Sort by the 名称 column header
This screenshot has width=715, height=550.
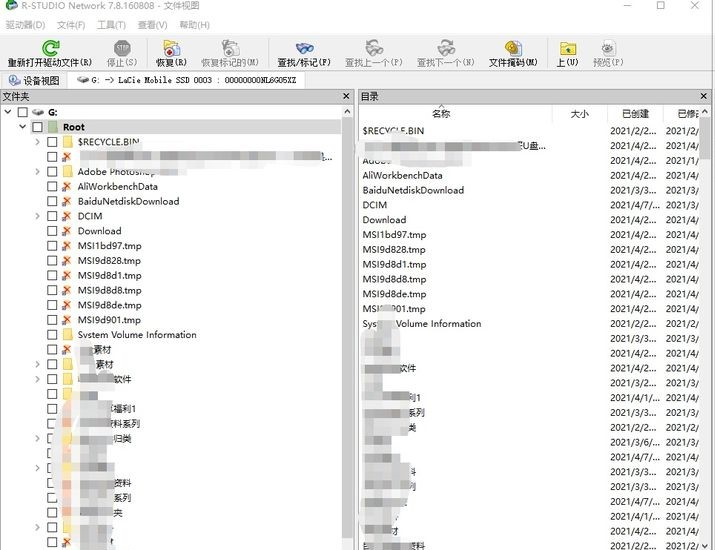(x=441, y=114)
